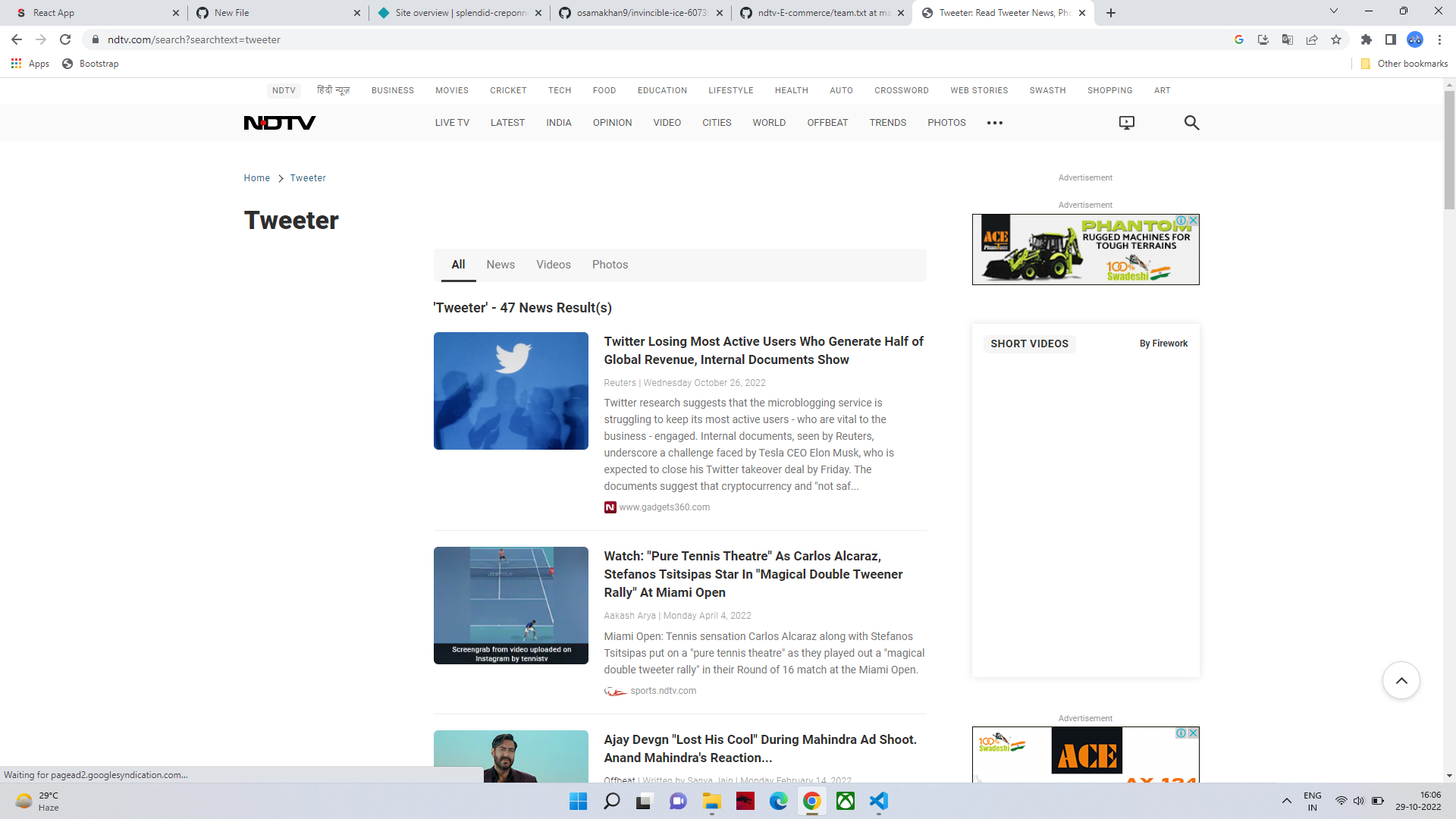Launch Visual Studio Code from the taskbar
This screenshot has width=1456, height=819.
point(879,801)
